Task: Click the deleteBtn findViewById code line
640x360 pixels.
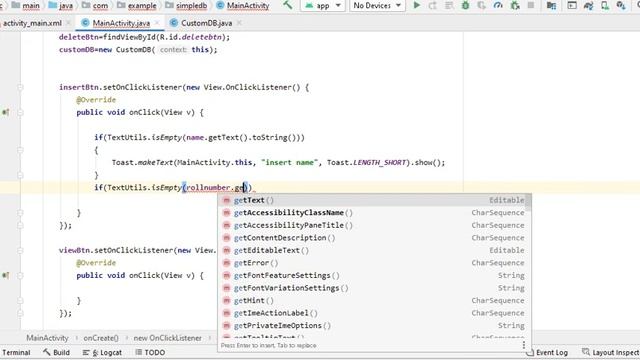Action: coord(144,37)
